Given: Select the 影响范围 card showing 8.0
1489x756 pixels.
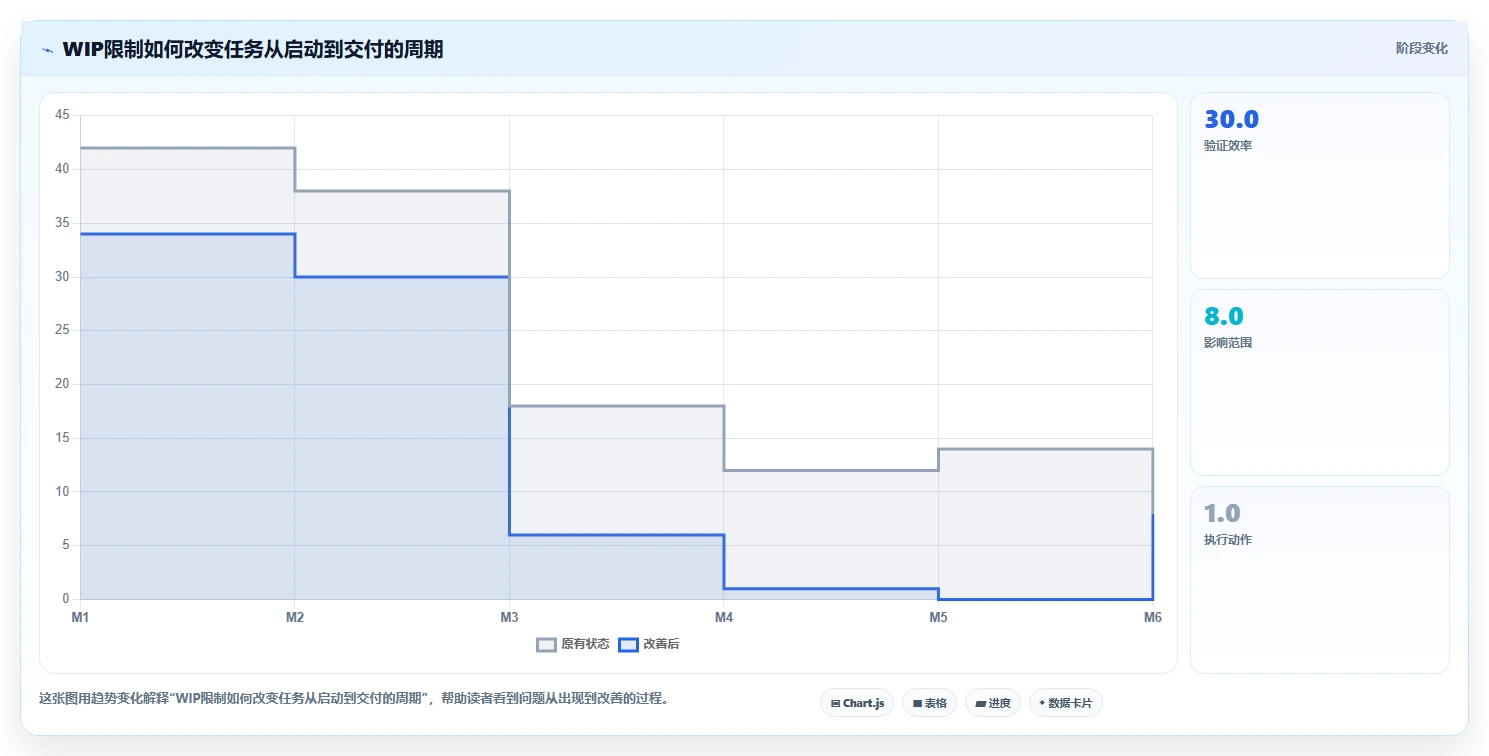Looking at the screenshot, I should pyautogui.click(x=1319, y=382).
